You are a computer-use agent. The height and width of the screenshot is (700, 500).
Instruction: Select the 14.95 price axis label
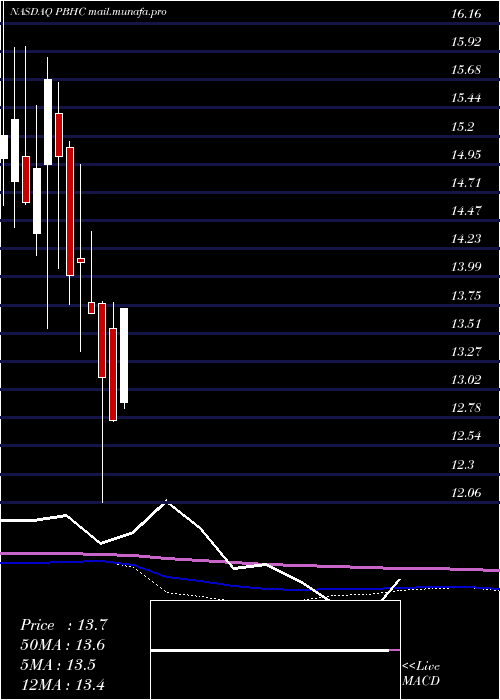(x=466, y=155)
